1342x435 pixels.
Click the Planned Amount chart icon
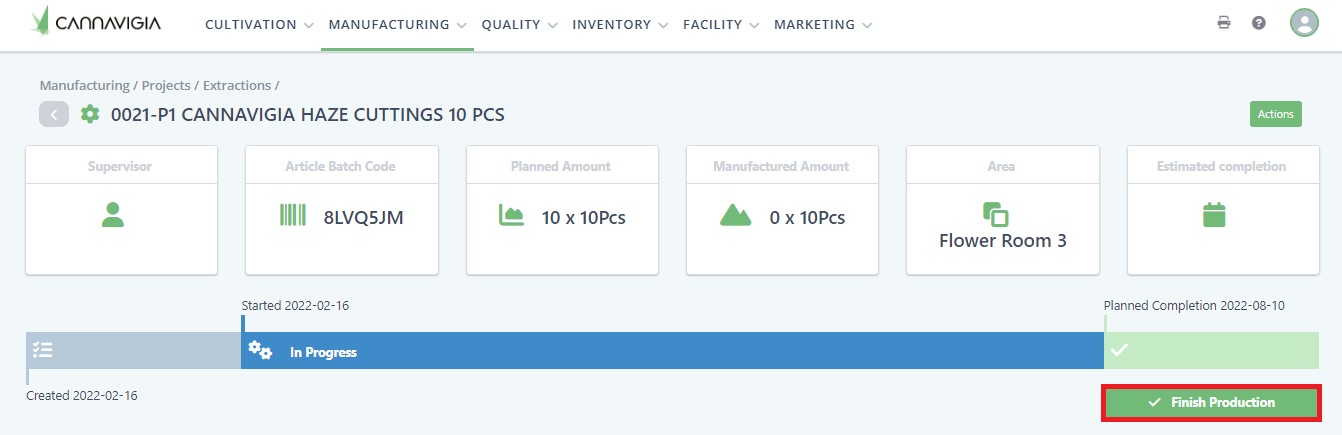click(512, 215)
